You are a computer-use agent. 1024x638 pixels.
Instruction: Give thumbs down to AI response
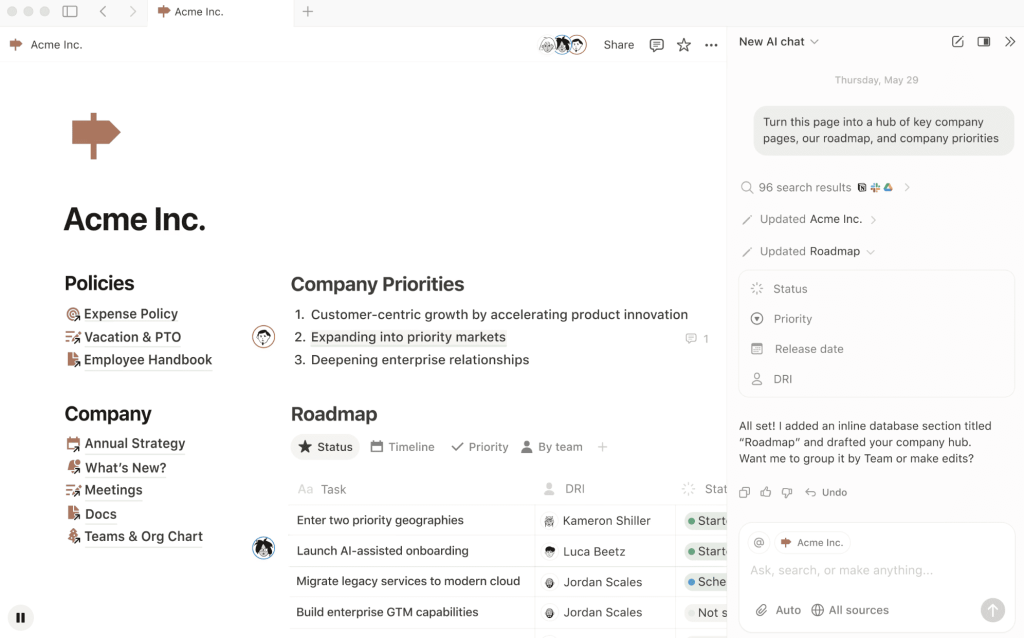[x=786, y=492]
